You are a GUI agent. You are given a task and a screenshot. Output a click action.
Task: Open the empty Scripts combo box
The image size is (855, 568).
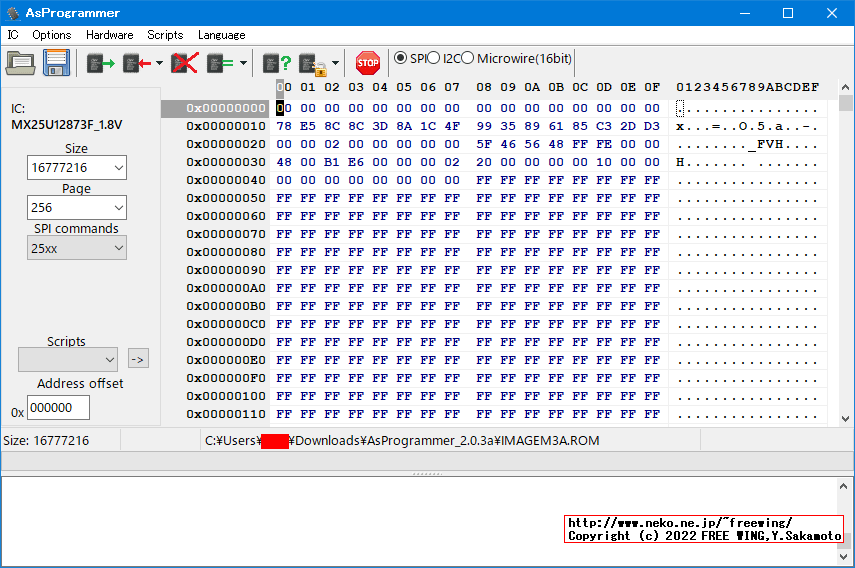point(68,360)
